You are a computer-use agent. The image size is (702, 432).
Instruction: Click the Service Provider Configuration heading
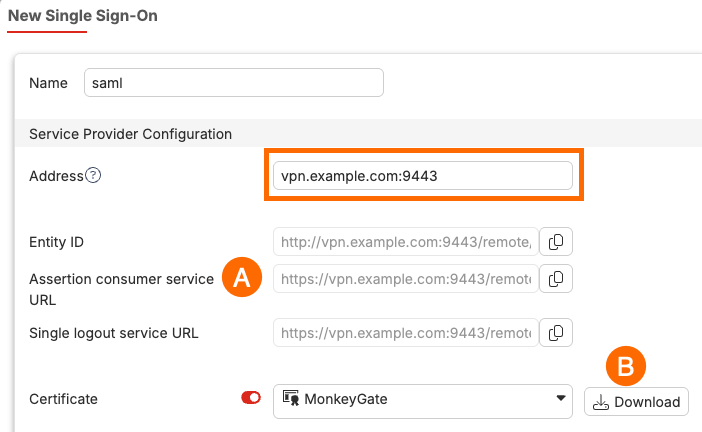[130, 134]
